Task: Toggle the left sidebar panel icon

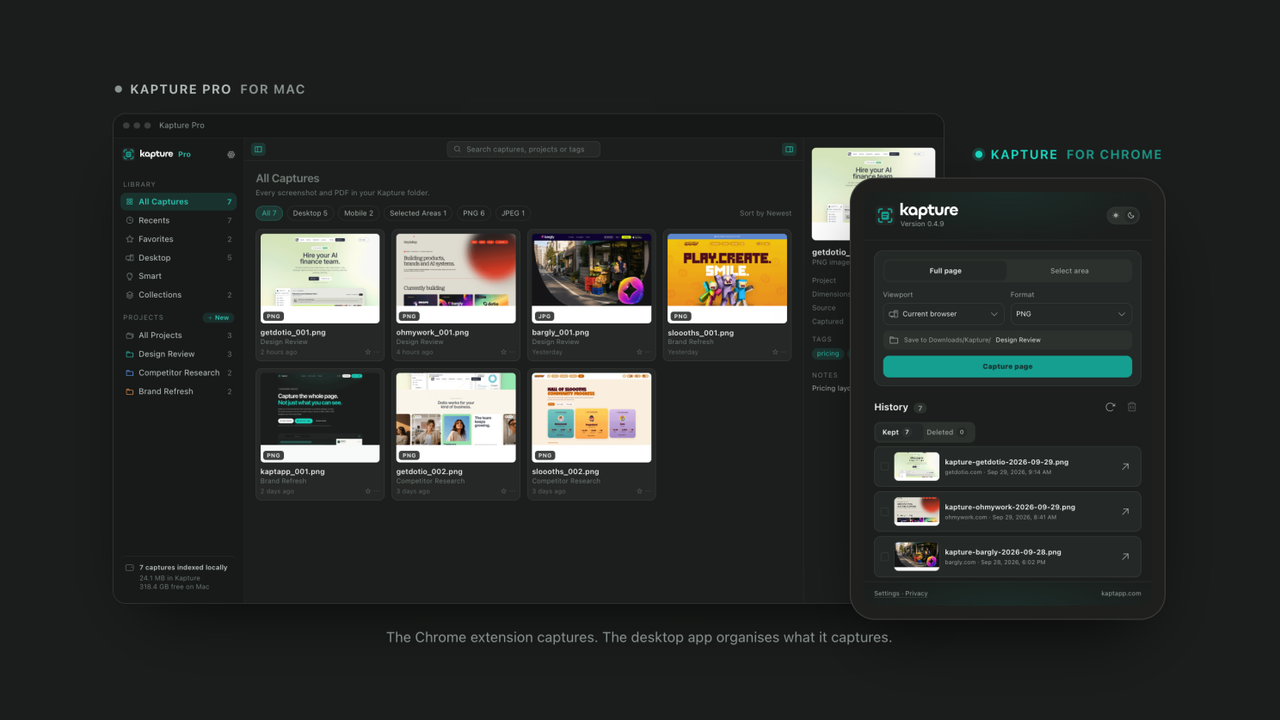Action: click(258, 149)
